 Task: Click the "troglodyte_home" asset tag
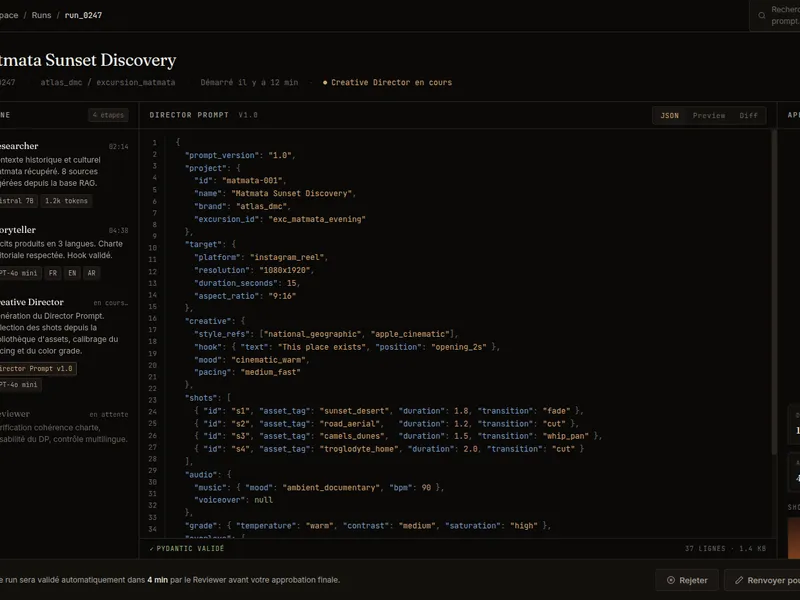point(361,449)
